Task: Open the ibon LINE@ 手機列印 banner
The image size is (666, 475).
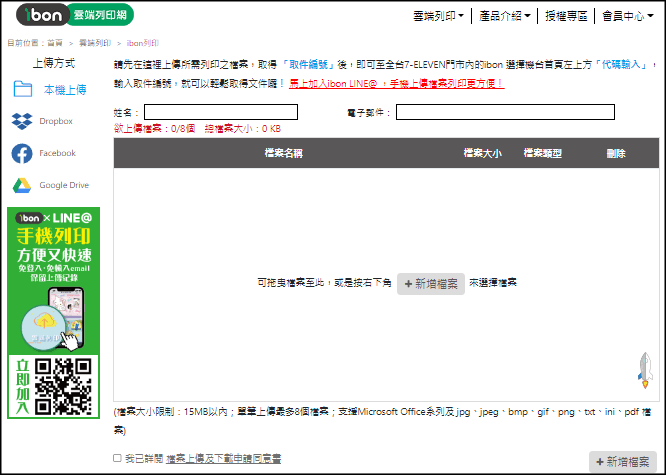Action: tap(53, 280)
